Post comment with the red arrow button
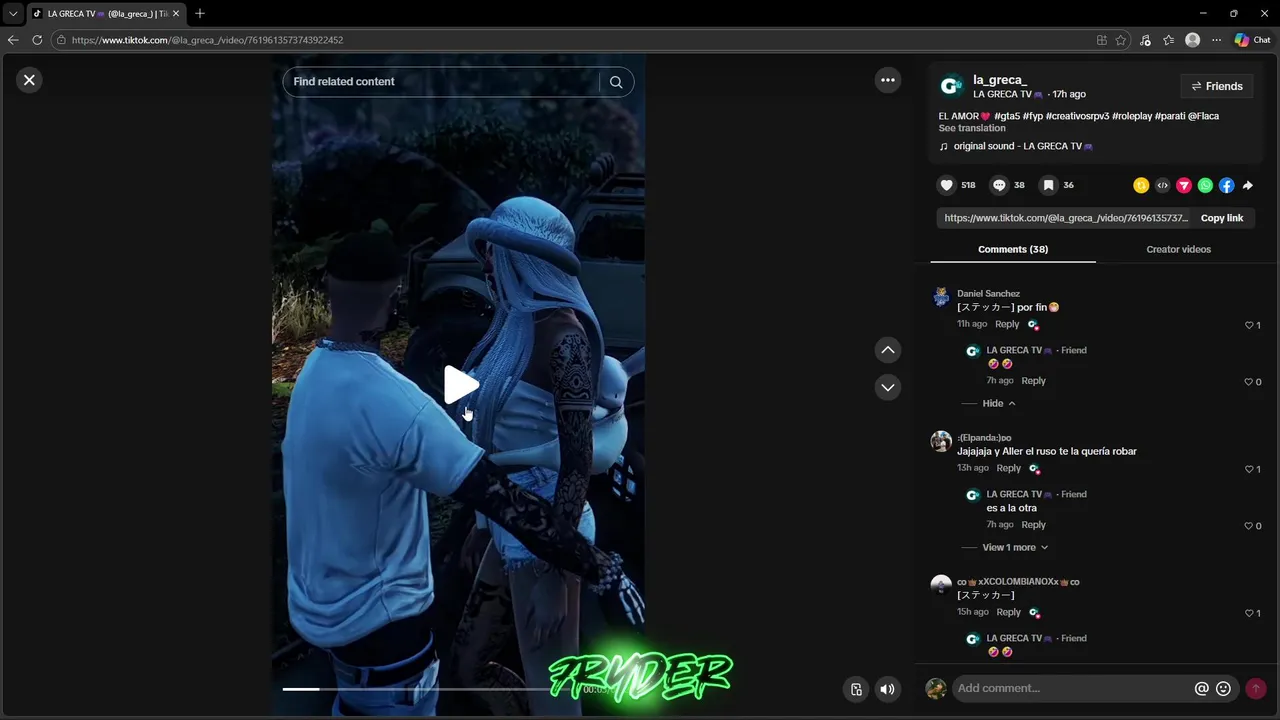This screenshot has width=1280, height=720. 1256,688
